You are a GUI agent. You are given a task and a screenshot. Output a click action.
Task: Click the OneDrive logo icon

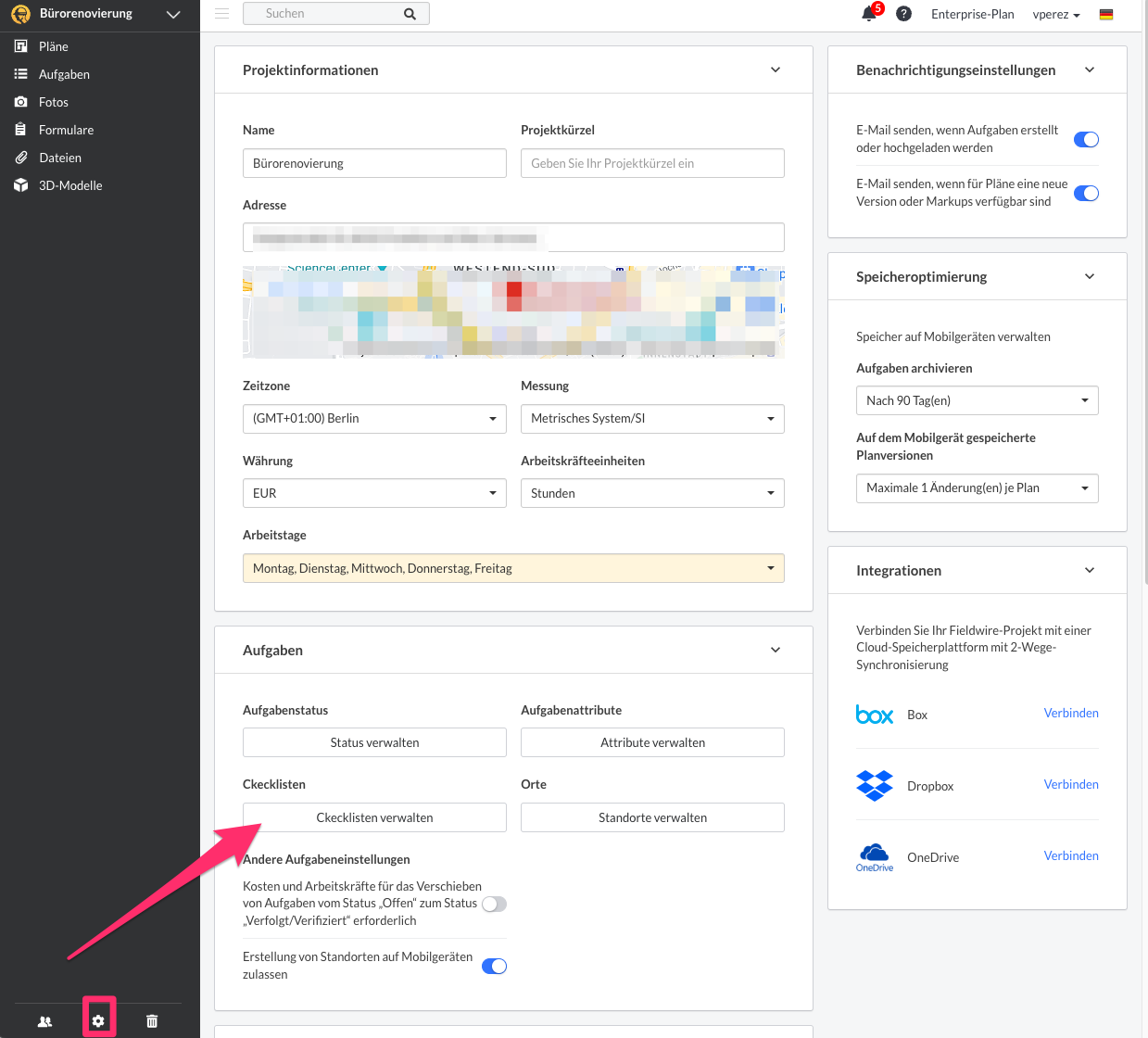coord(875,857)
